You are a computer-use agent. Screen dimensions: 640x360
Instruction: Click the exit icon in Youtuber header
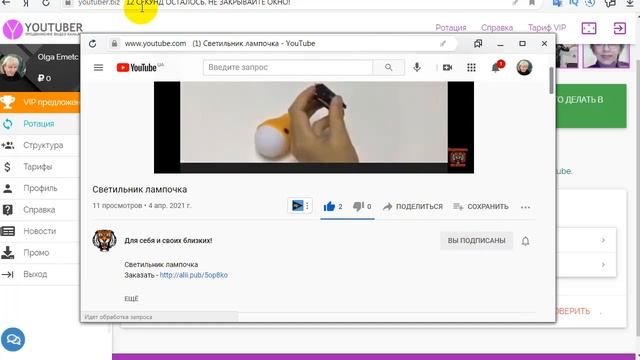[620, 28]
